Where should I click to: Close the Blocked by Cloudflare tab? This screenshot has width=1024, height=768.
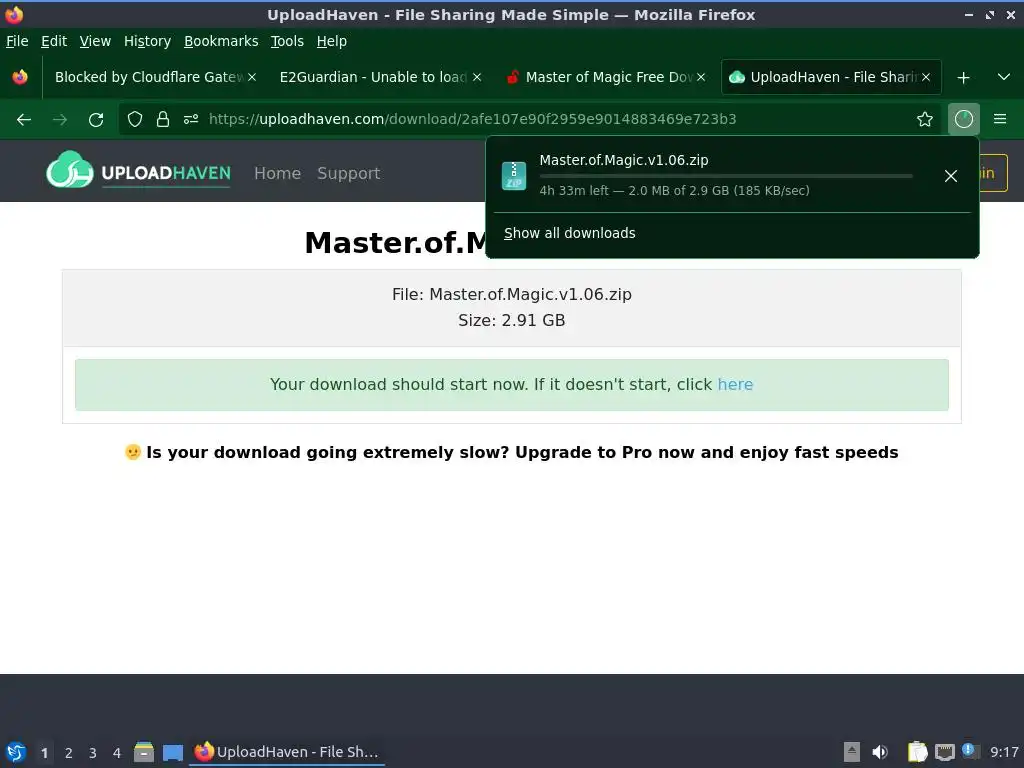point(252,77)
